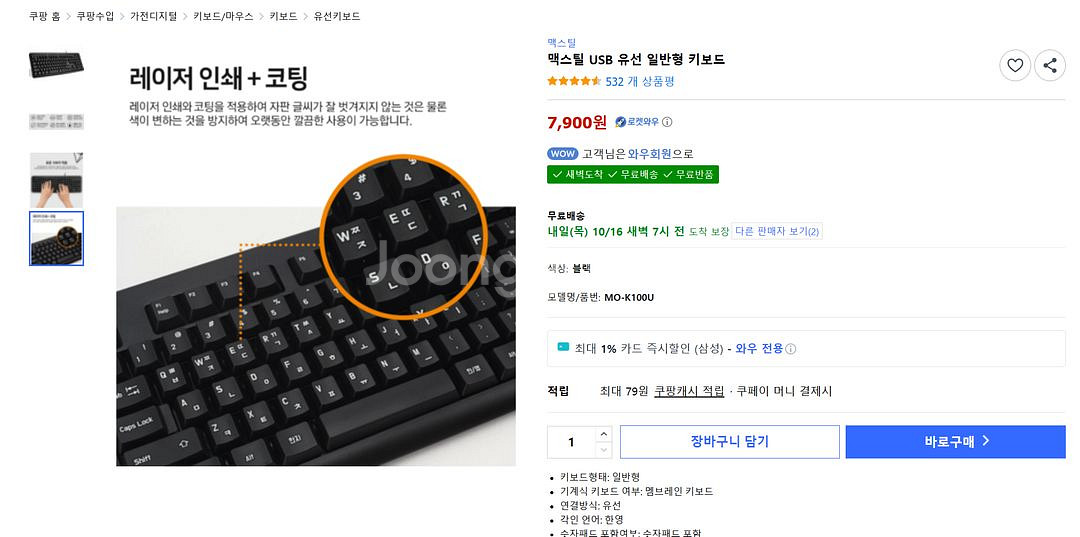This screenshot has height=537, width=1080.
Task: Click the star rating icons
Action: [x=574, y=81]
